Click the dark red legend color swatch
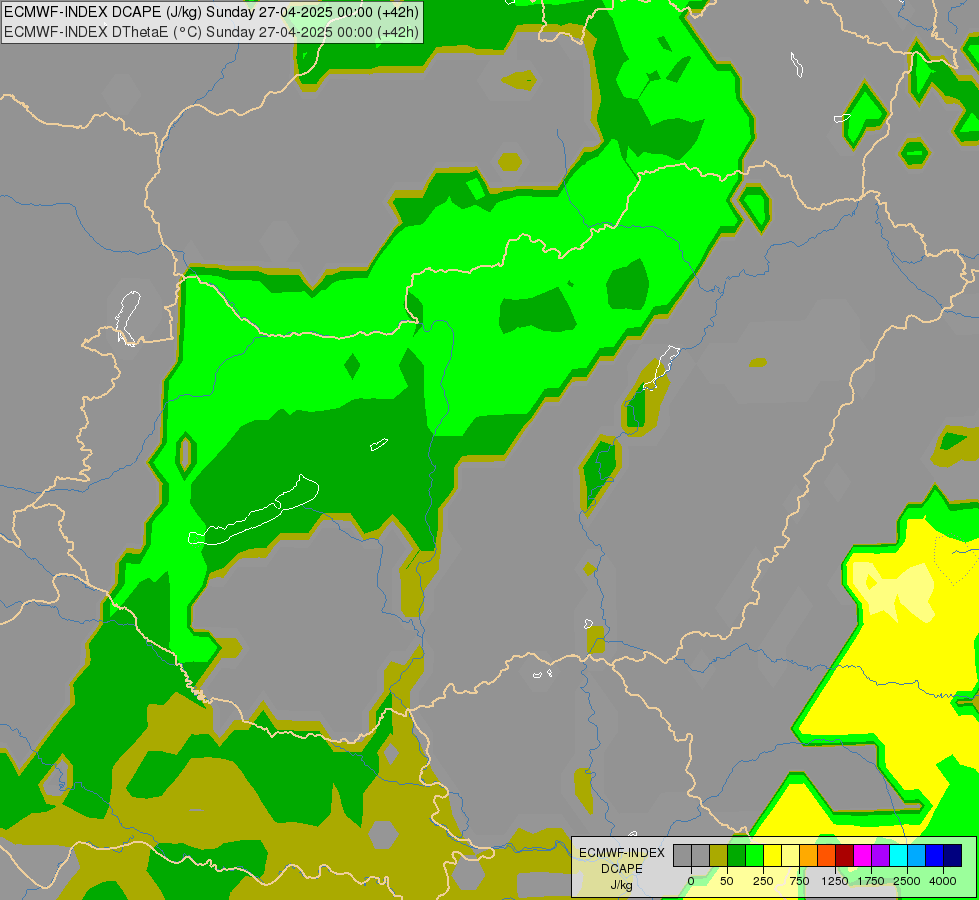979x900 pixels. pos(845,855)
